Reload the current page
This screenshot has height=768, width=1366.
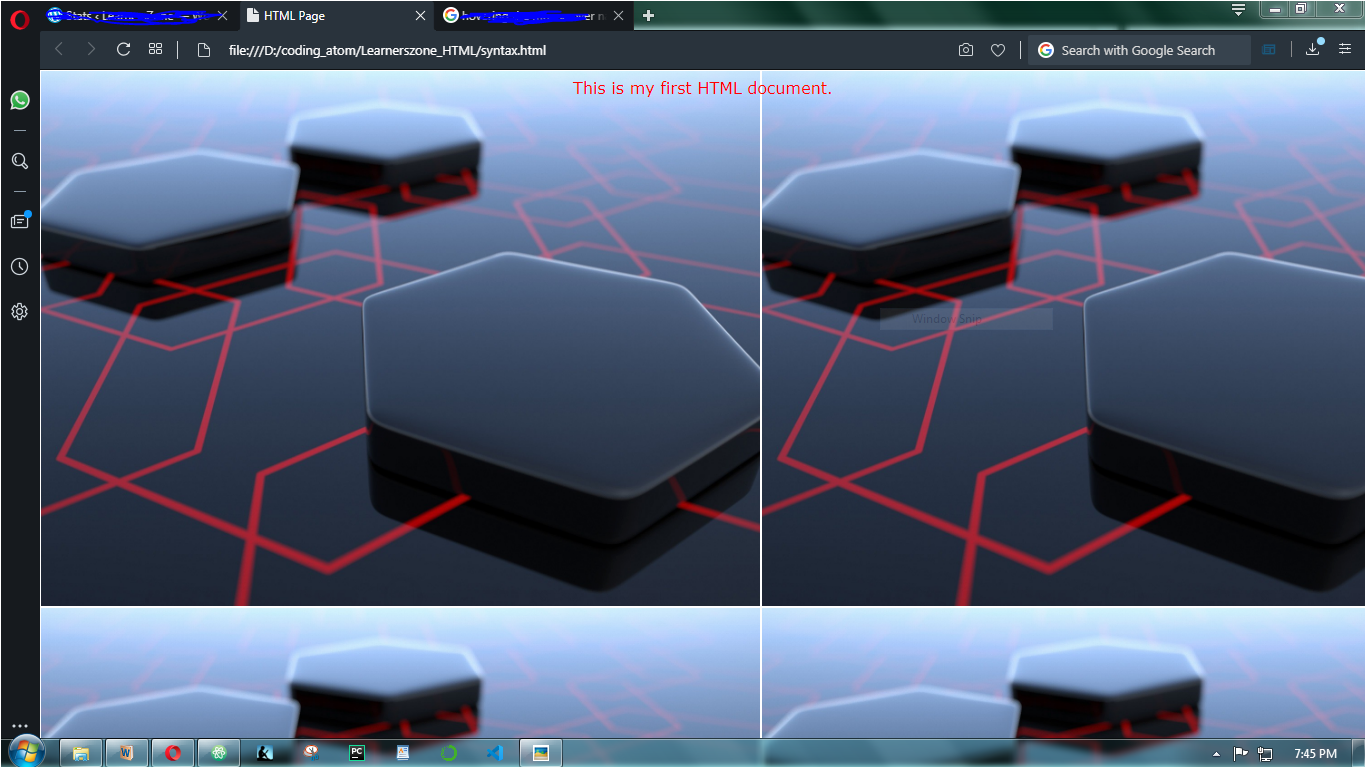[124, 49]
